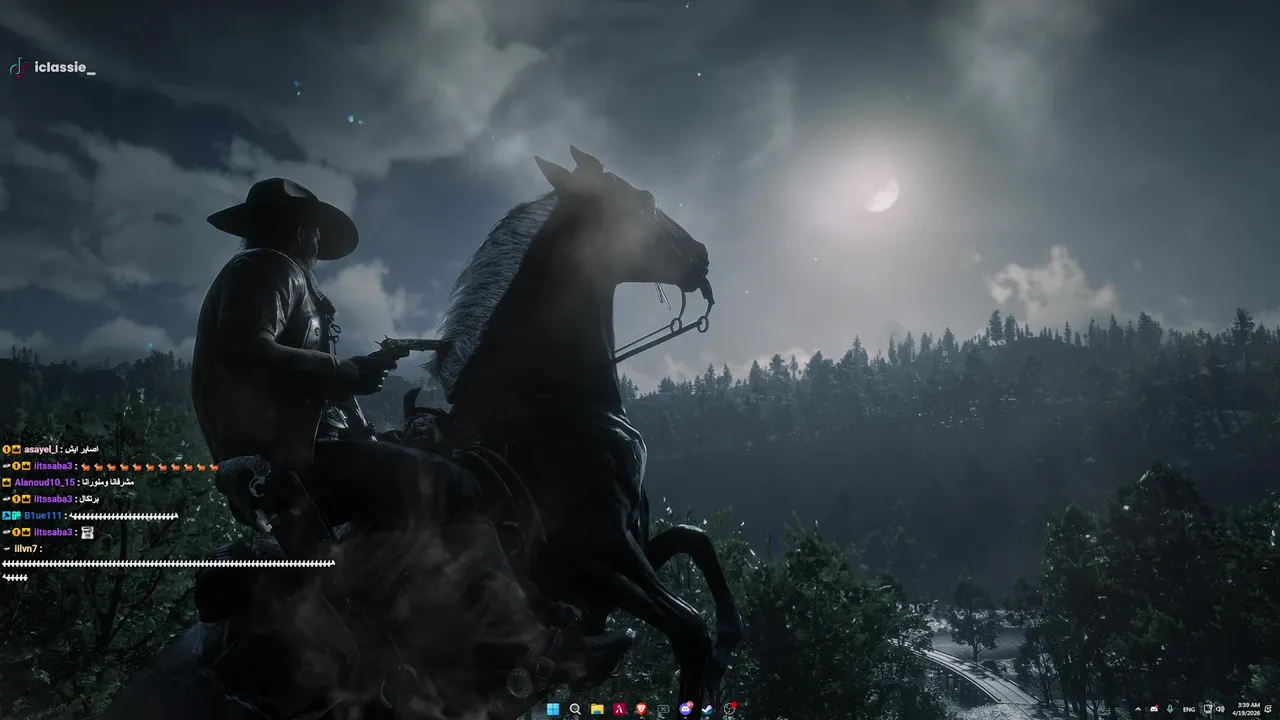Viewport: 1280px width, 720px height.
Task: Show hidden system tray icons
Action: click(1138, 709)
